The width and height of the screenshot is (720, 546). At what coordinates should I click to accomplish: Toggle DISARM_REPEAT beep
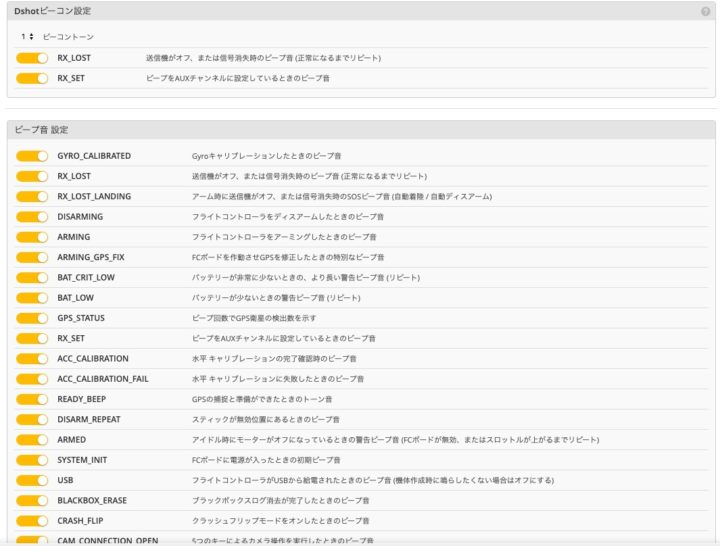click(32, 420)
